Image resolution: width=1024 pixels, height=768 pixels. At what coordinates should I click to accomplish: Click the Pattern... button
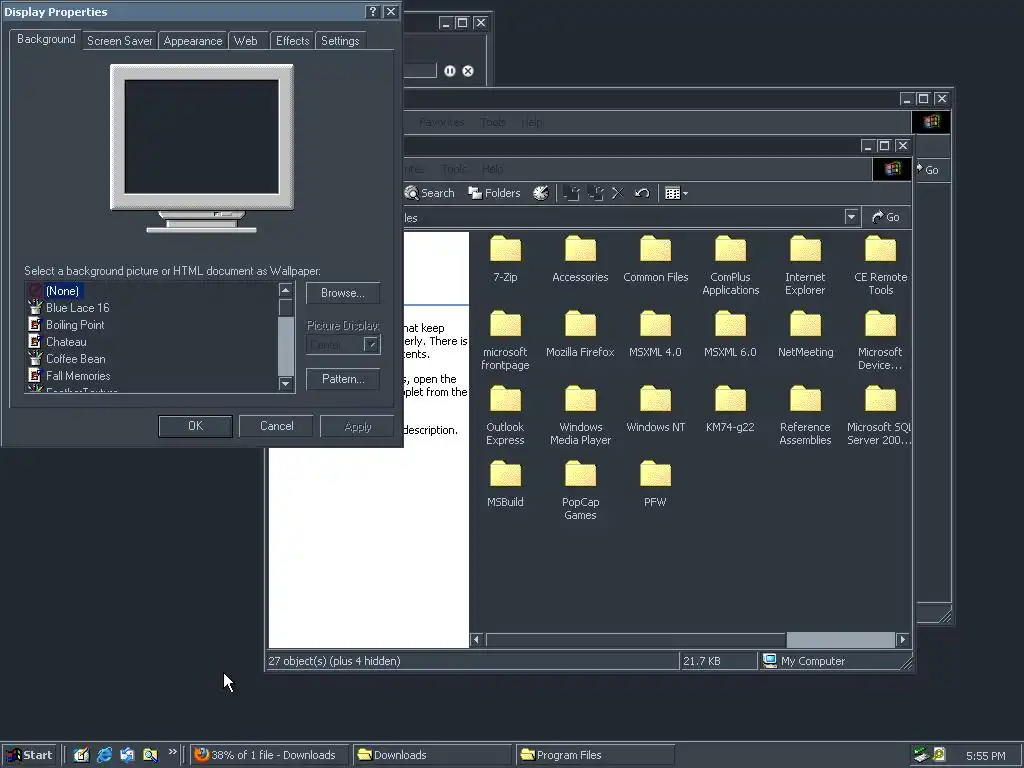point(343,379)
